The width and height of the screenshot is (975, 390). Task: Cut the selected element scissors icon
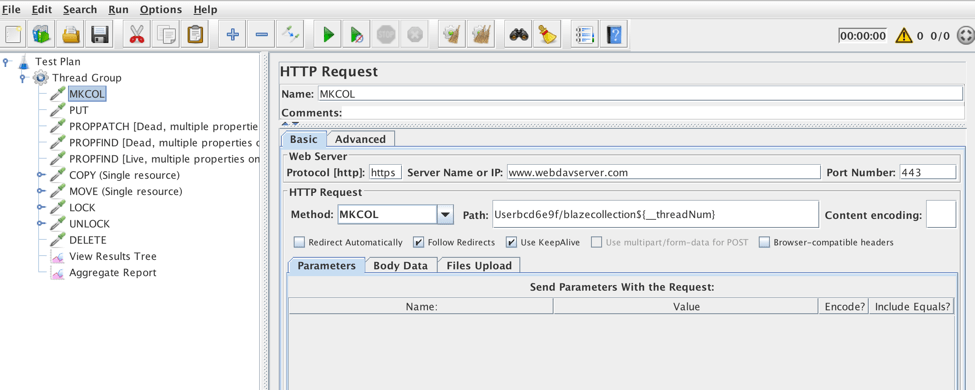click(x=137, y=34)
